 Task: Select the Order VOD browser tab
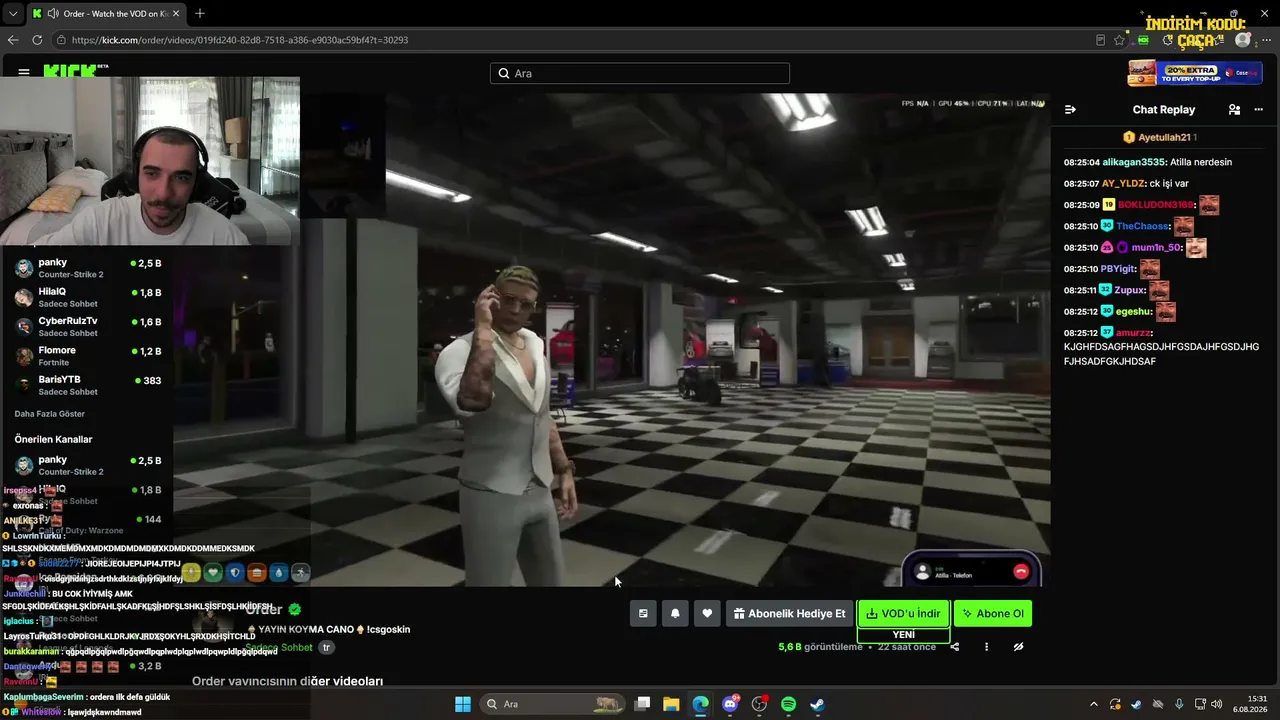[105, 14]
